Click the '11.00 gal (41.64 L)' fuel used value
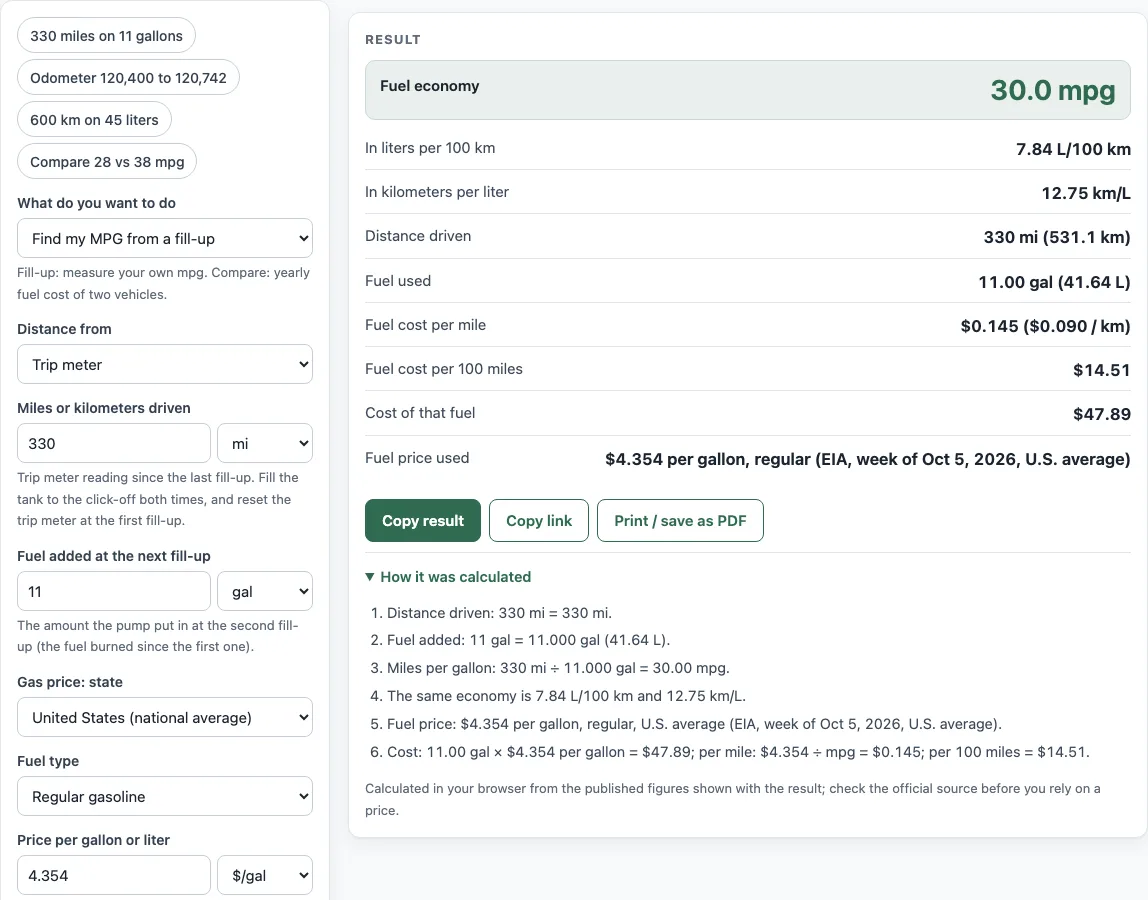The image size is (1148, 900). (1054, 282)
